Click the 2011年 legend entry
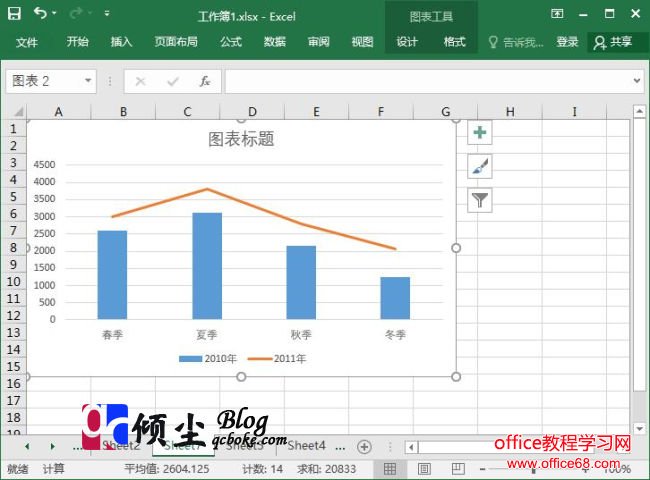 [x=277, y=359]
